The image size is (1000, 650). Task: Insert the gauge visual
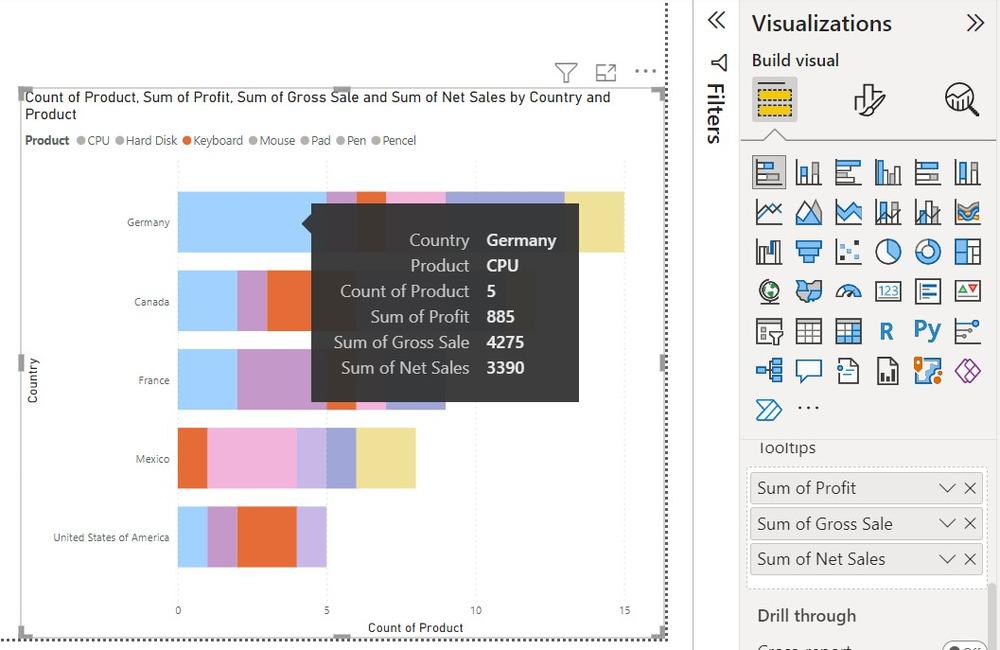(848, 292)
